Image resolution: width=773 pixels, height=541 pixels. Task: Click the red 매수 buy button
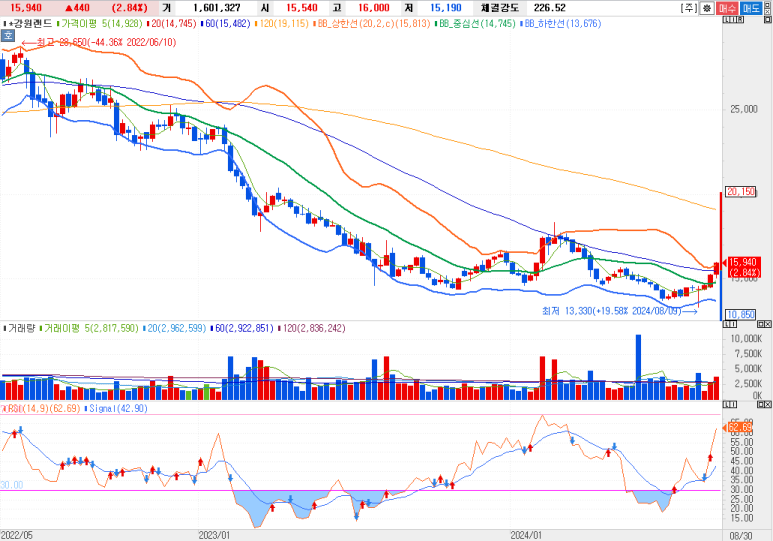click(727, 8)
